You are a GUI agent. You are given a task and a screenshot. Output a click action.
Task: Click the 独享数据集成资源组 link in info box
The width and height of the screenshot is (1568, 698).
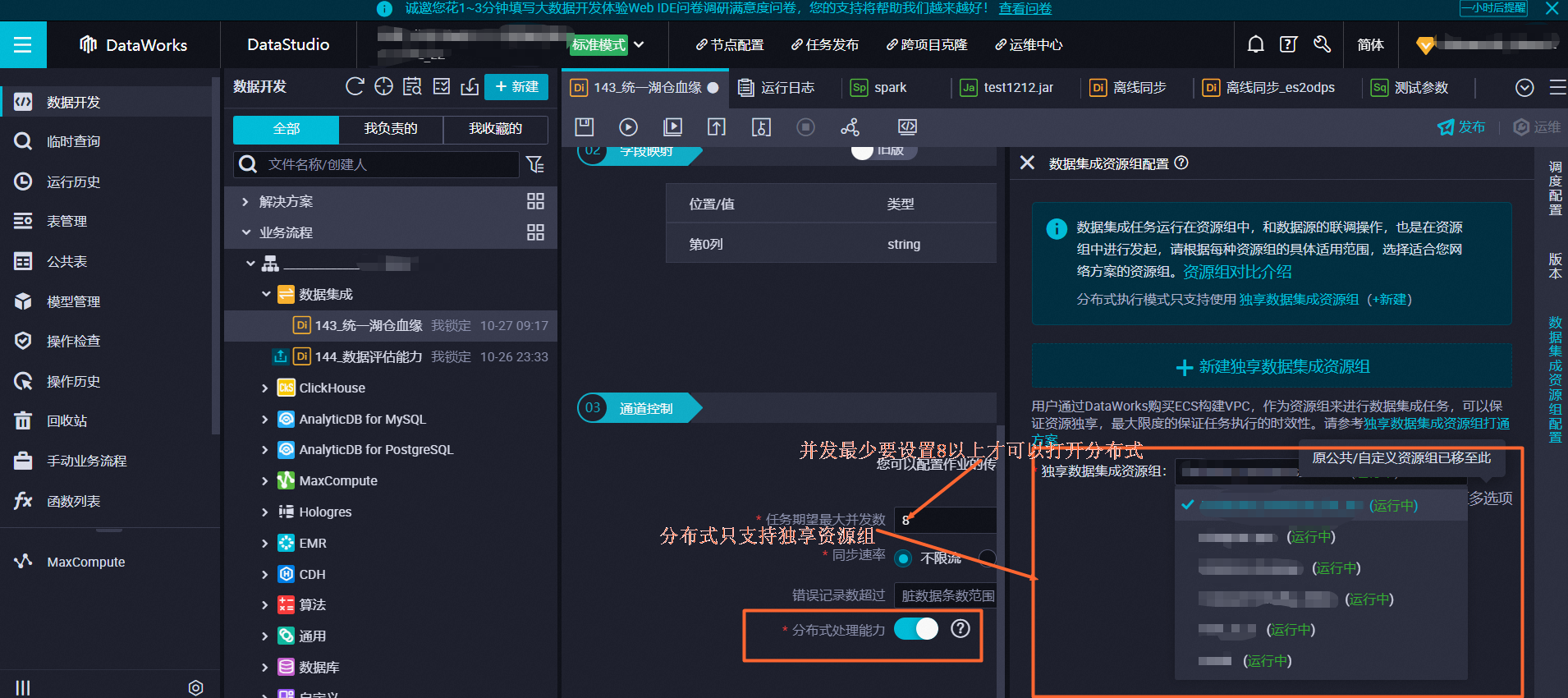click(1299, 300)
